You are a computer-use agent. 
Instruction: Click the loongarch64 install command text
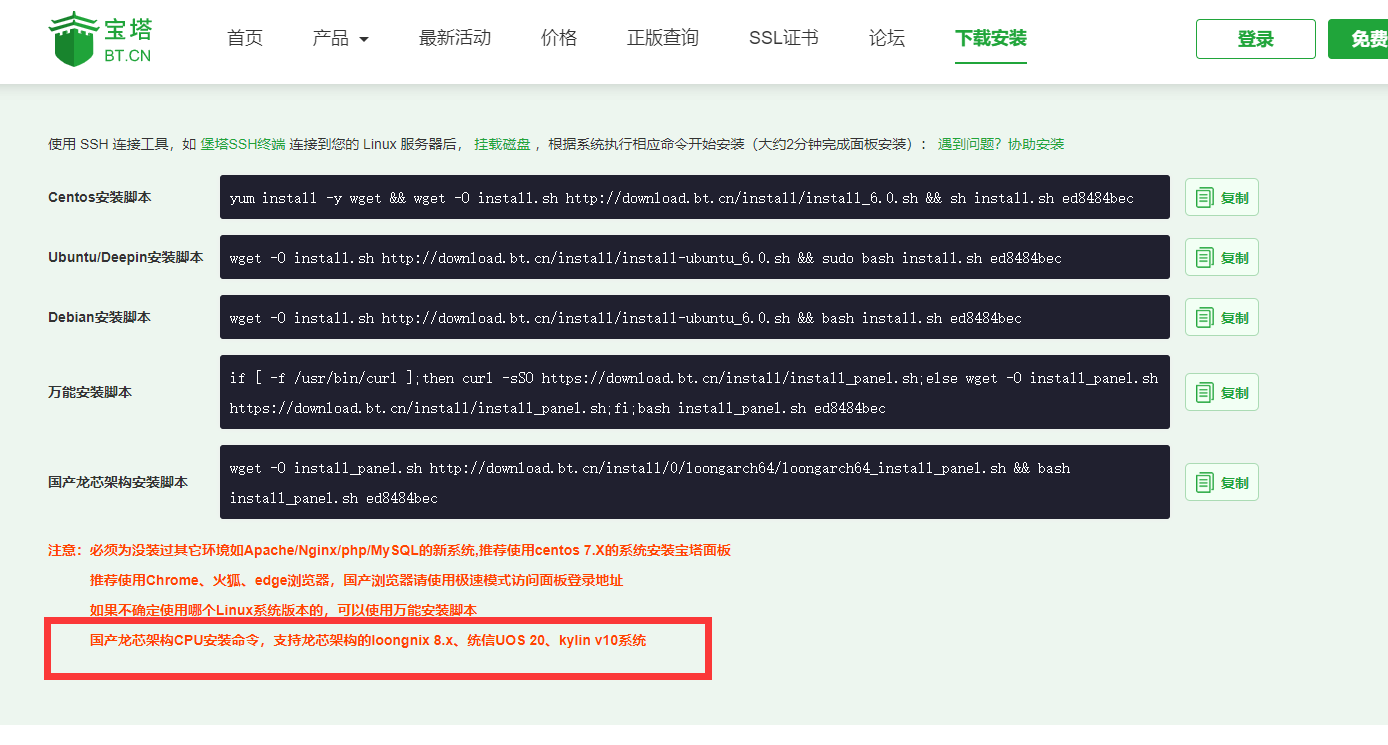(x=650, y=483)
